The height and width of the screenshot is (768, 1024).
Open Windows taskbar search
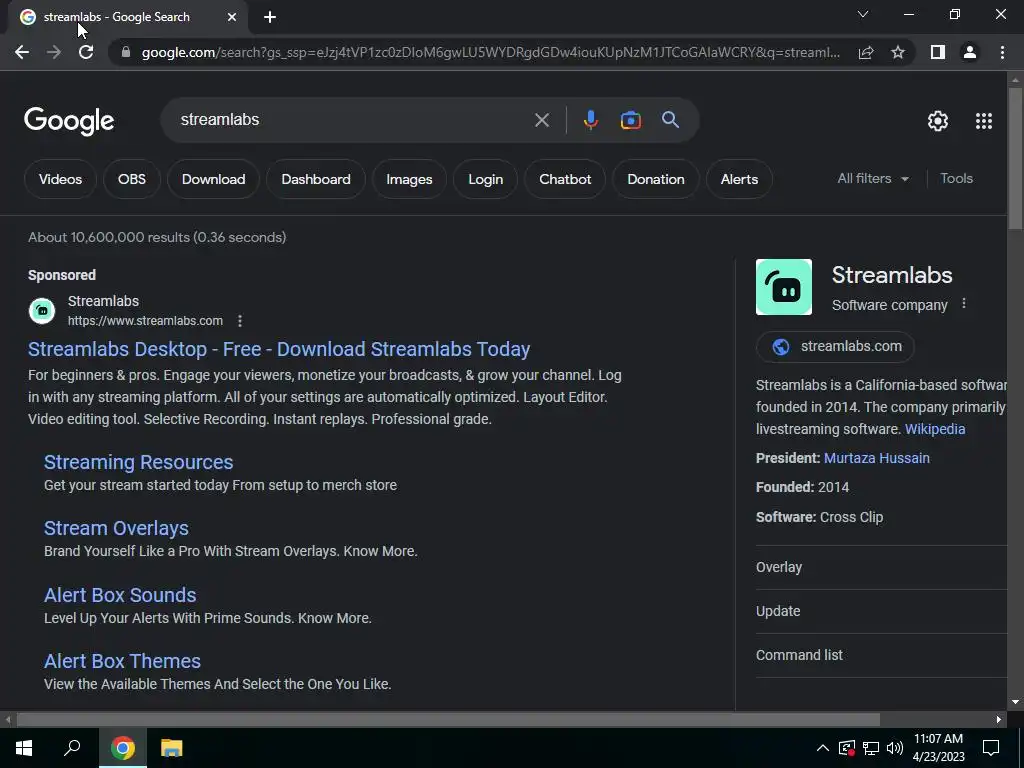tap(72, 747)
